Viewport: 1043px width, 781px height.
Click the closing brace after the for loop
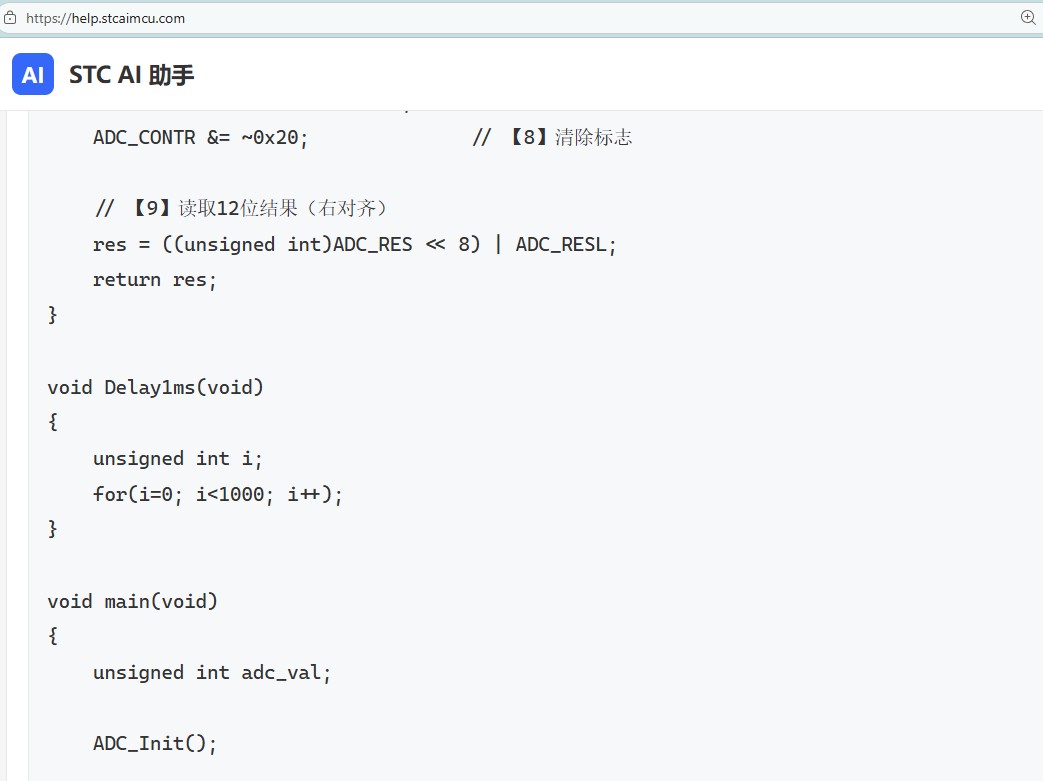pos(53,529)
